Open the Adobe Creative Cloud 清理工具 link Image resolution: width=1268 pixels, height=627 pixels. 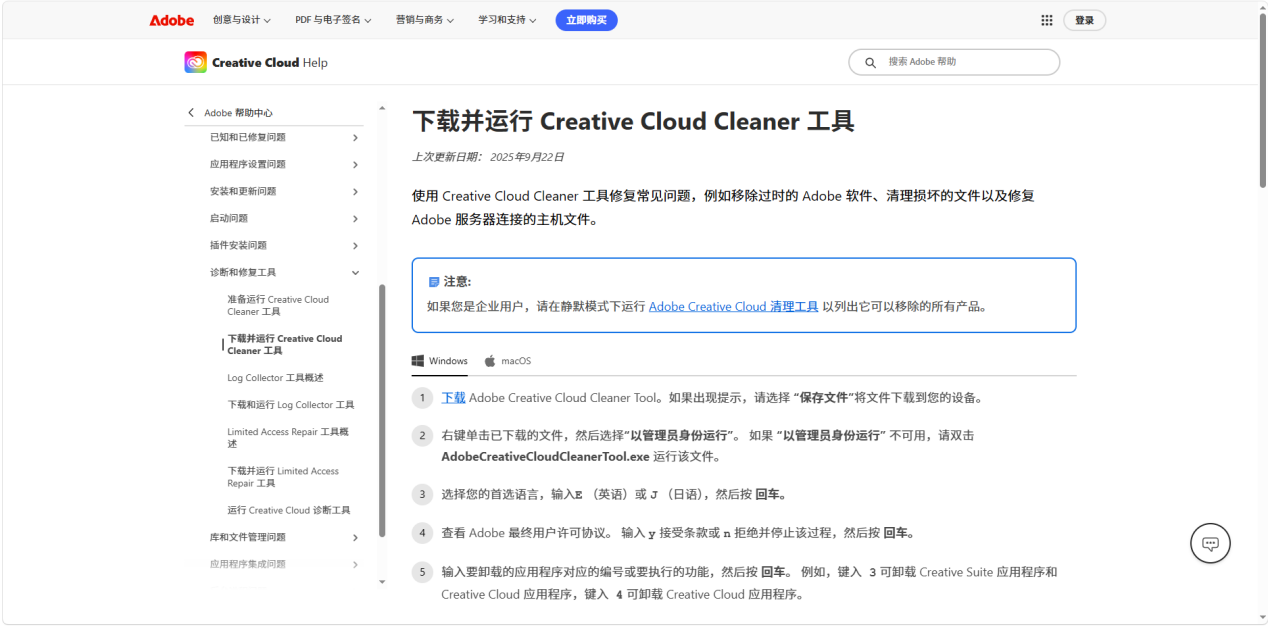tap(733, 307)
